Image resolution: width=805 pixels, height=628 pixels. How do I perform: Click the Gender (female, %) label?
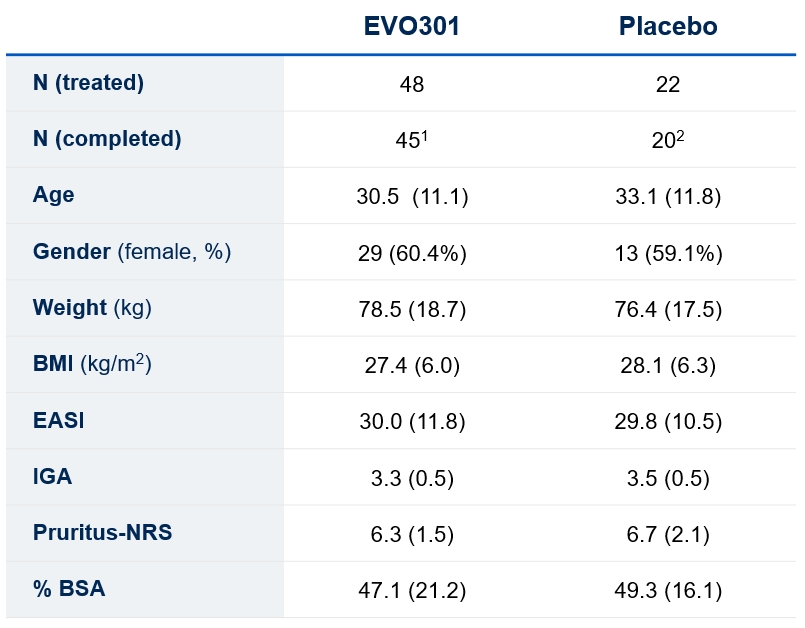click(x=132, y=252)
